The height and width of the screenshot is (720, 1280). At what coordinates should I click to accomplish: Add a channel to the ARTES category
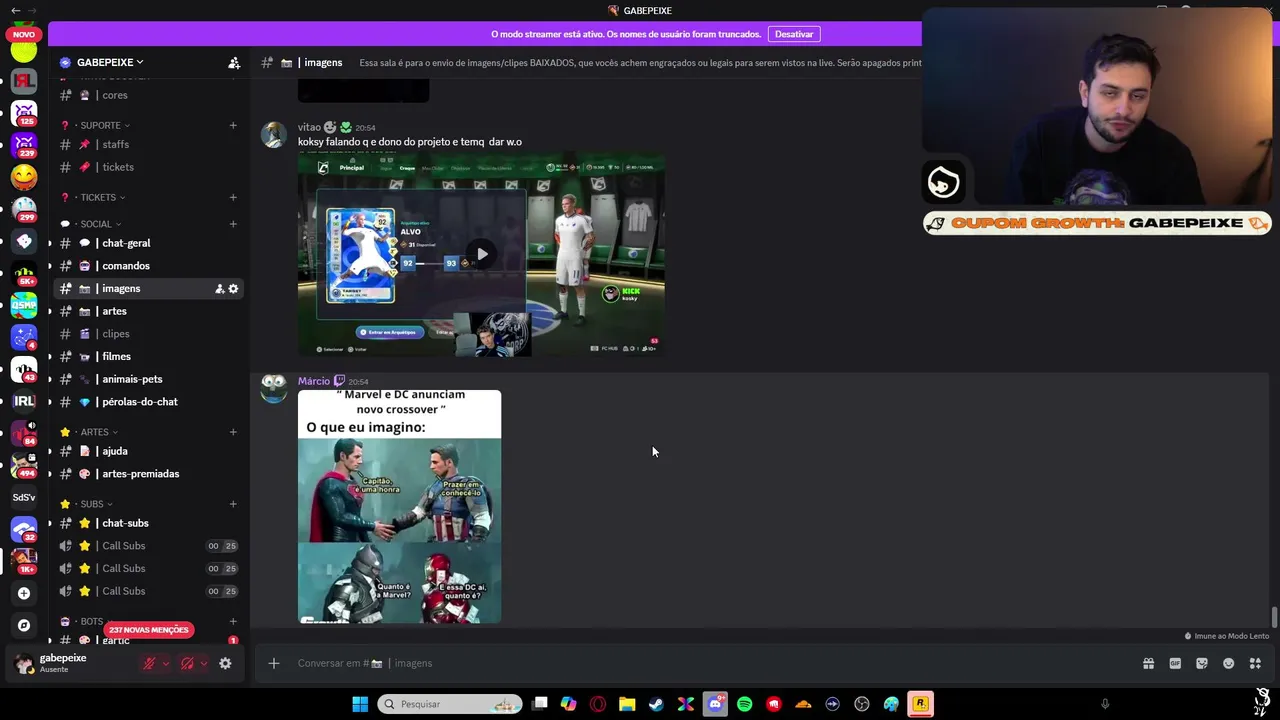233,432
